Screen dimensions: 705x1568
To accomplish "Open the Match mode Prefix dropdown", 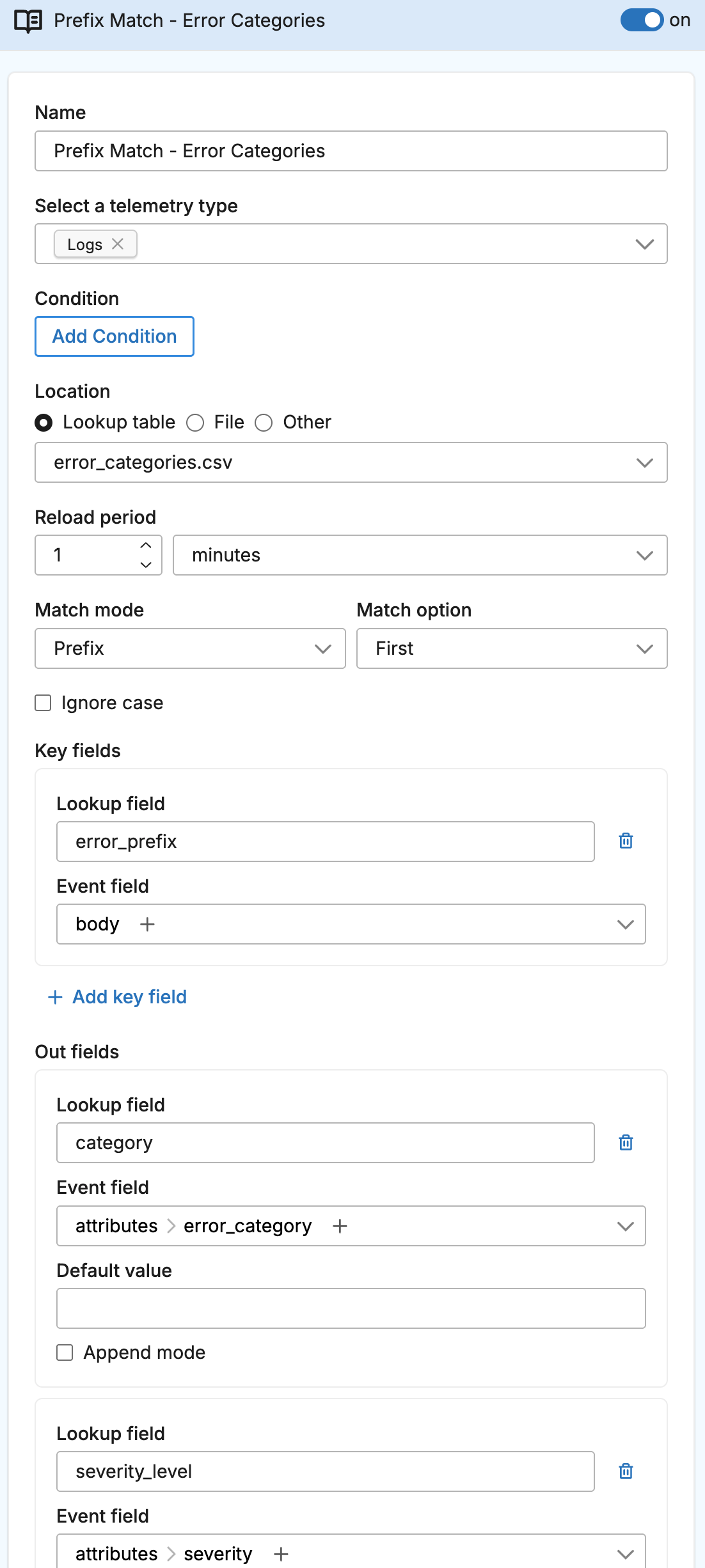I will click(190, 648).
